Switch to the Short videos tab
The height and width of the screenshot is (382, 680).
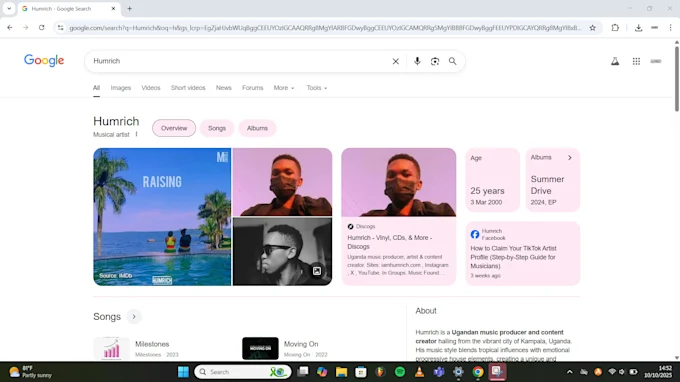coord(188,88)
